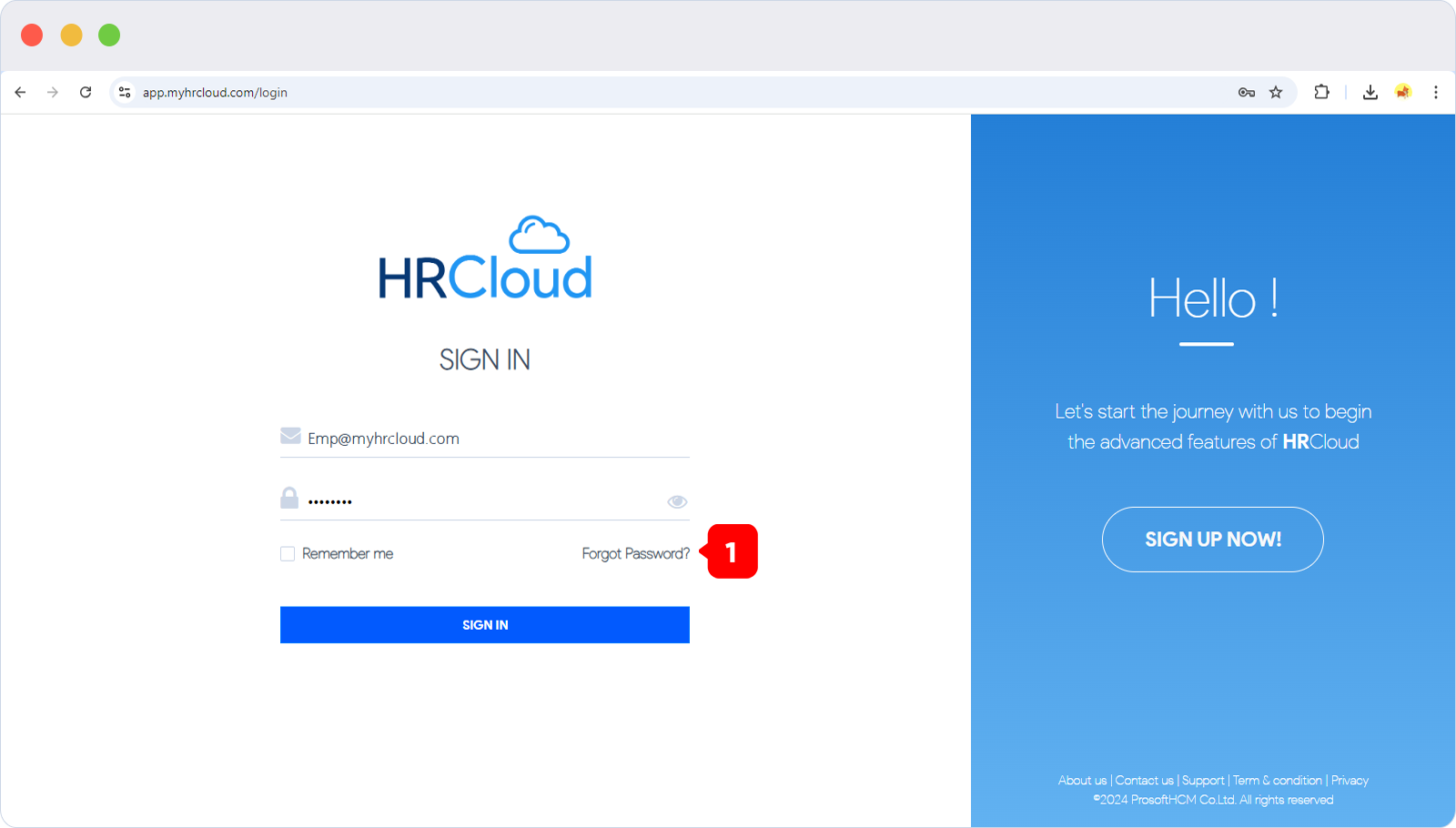Click the ©2024 ProsoftHCM copyright text
This screenshot has width=1456, height=828.
pyautogui.click(x=1213, y=800)
